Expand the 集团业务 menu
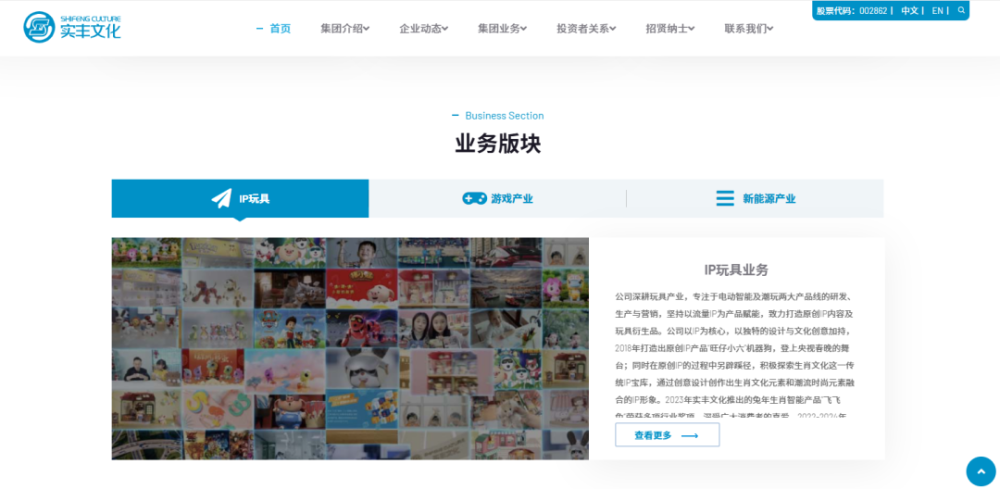Viewport: 1000px width, 489px height. coord(503,28)
